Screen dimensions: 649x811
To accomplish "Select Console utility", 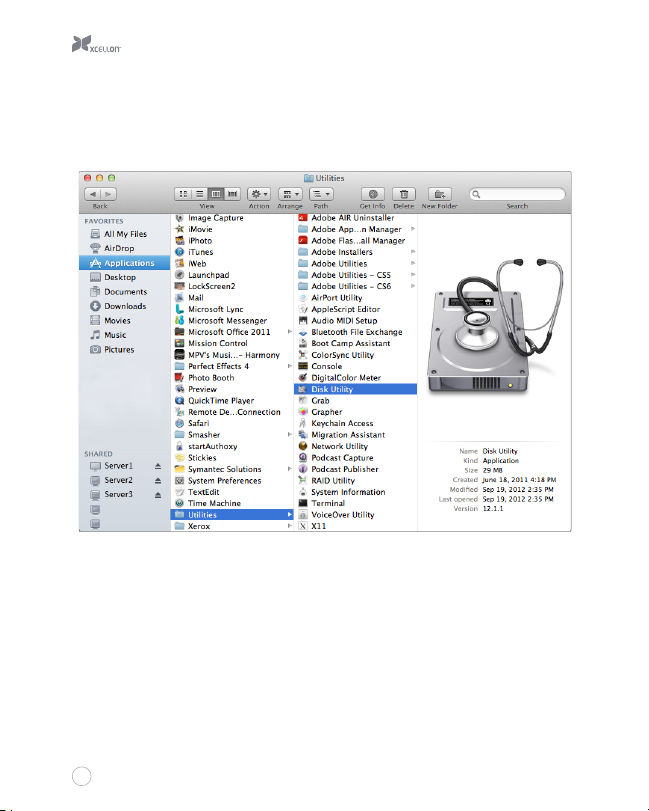I will pyautogui.click(x=355, y=366).
